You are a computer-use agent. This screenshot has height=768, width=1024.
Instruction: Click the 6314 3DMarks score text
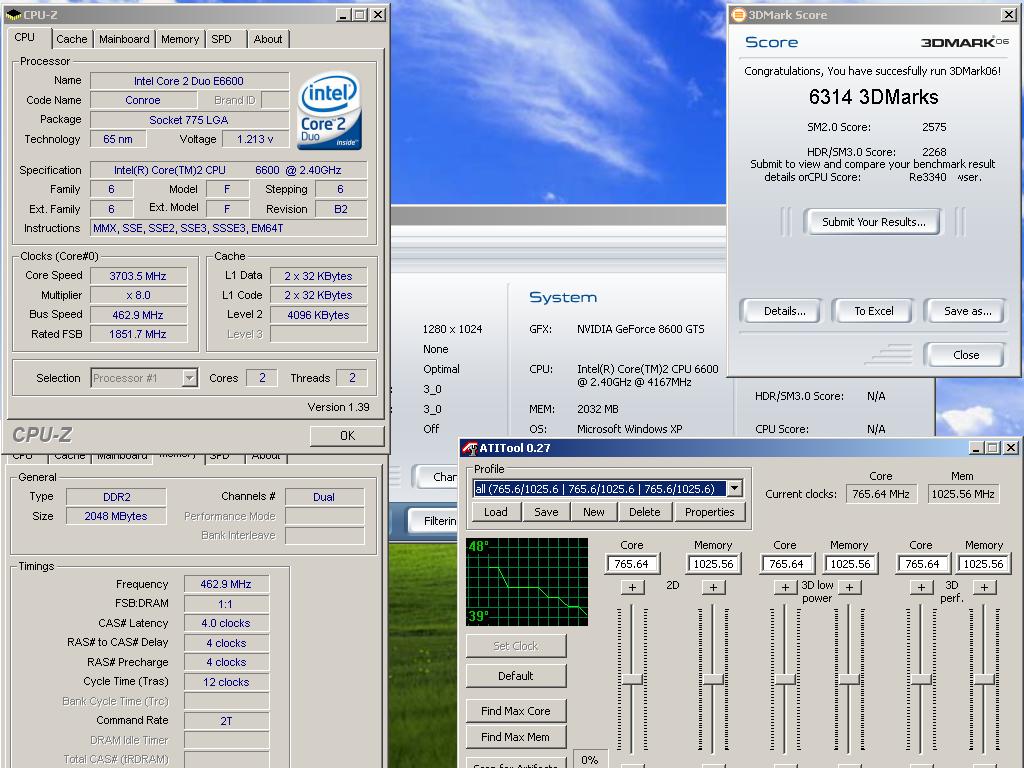[873, 97]
